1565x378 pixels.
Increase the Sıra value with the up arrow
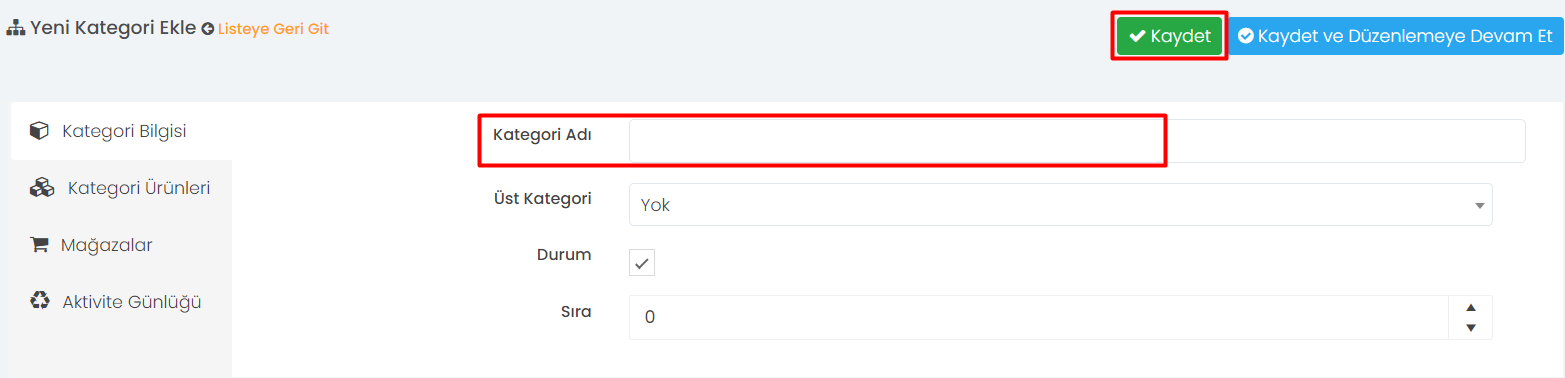[1470, 307]
